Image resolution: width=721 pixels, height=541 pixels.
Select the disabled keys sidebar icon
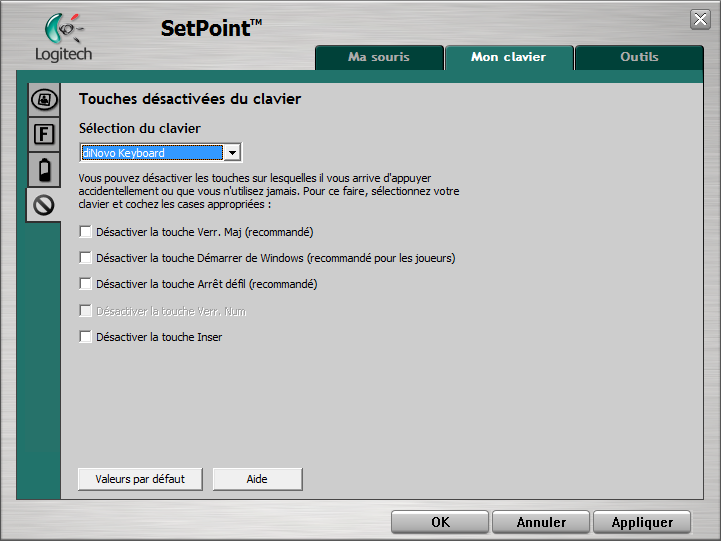click(44, 205)
